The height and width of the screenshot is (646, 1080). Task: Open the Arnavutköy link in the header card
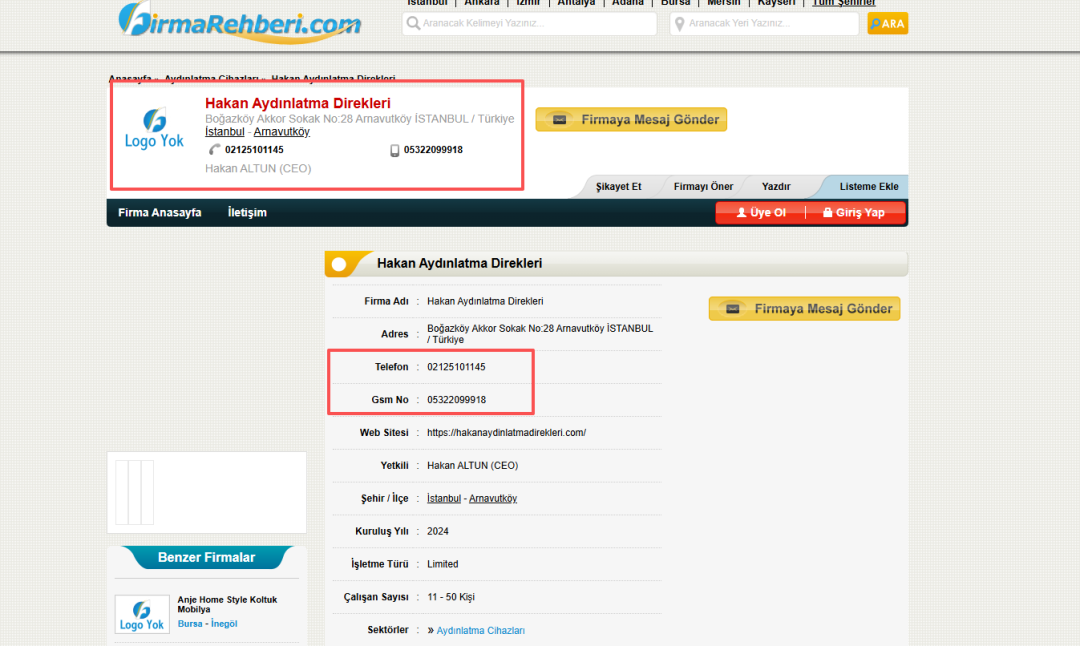point(282,132)
